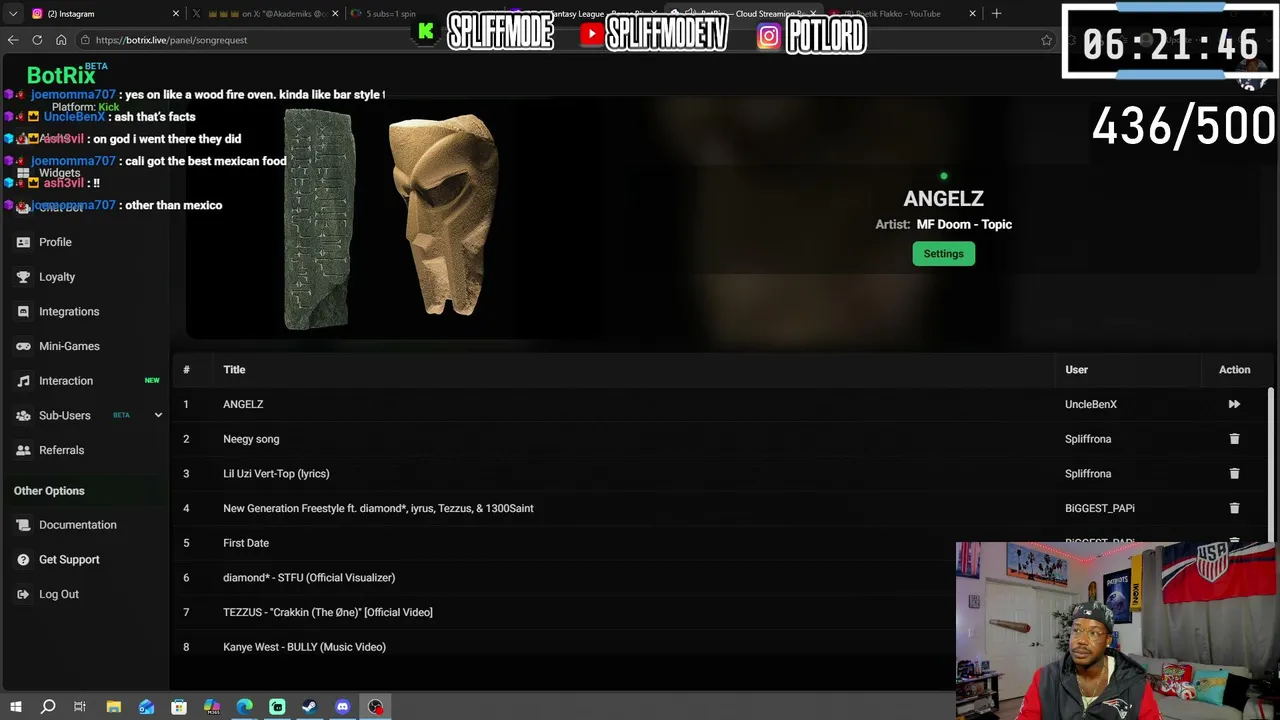This screenshot has width=1280, height=720.
Task: Open the Profile page icon in sidebar
Action: [x=23, y=242]
